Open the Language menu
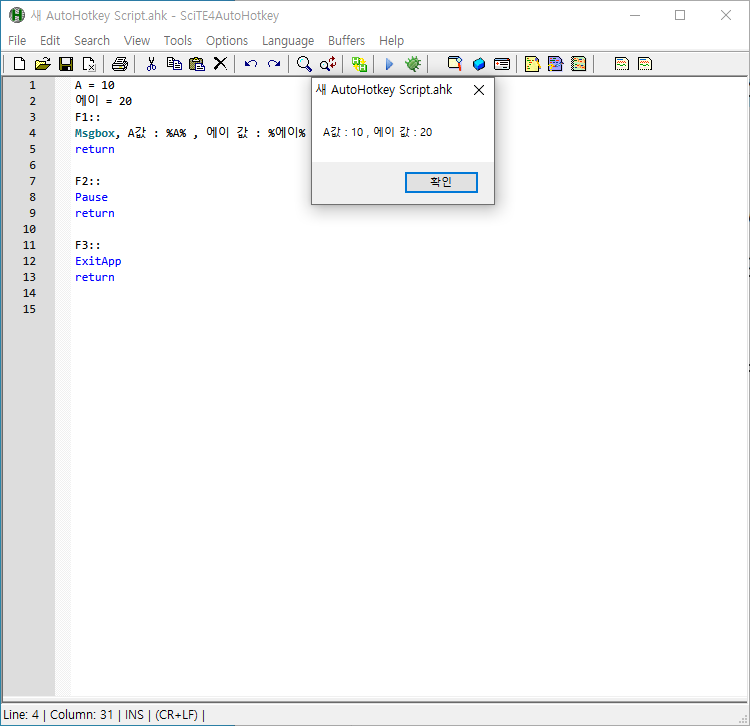The height and width of the screenshot is (726, 750). 288,41
